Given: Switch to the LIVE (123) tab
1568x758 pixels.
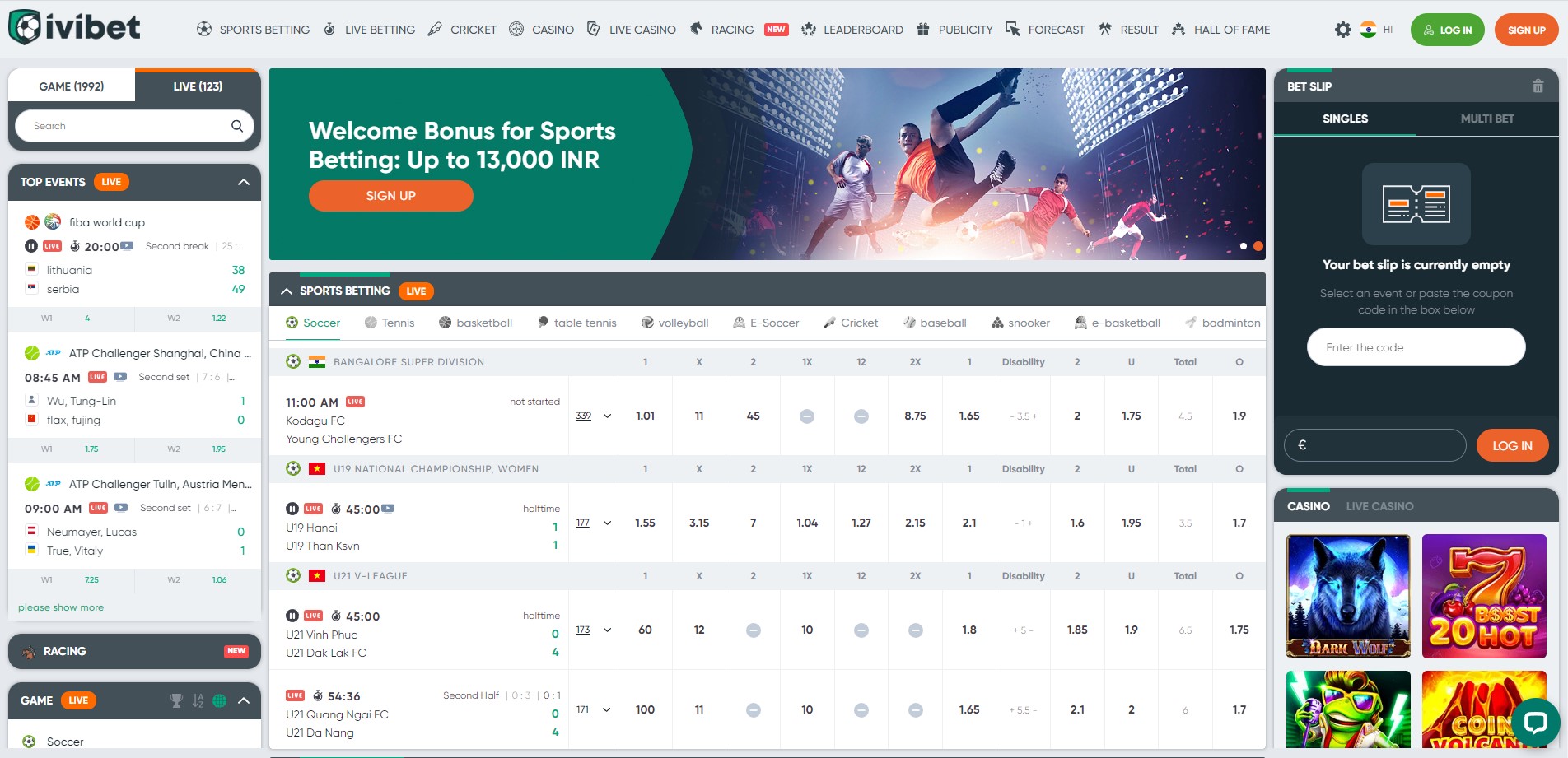Looking at the screenshot, I should 198,86.
